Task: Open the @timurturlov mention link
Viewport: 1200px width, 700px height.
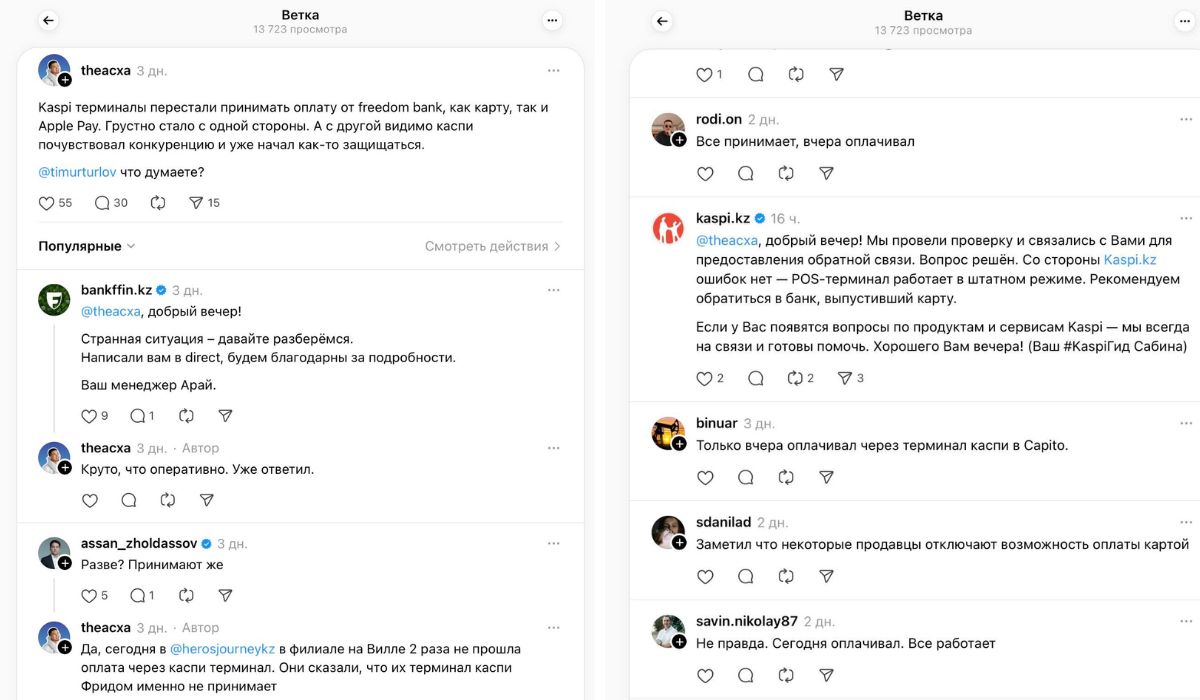Action: click(x=77, y=172)
